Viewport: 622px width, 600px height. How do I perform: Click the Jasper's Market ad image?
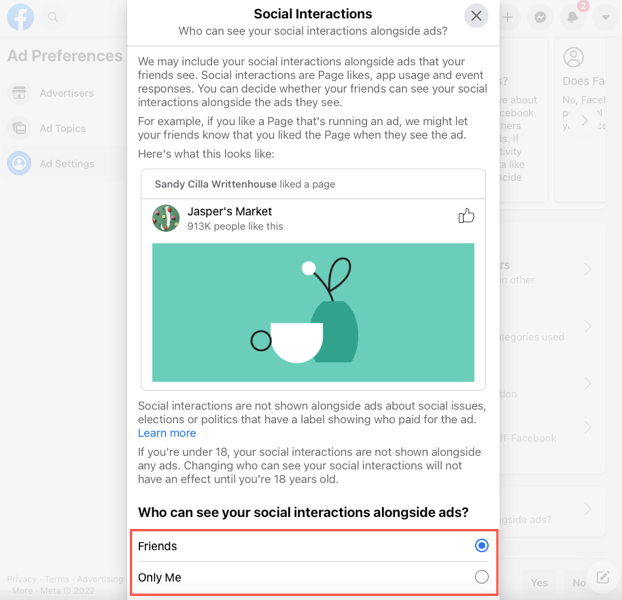click(313, 312)
